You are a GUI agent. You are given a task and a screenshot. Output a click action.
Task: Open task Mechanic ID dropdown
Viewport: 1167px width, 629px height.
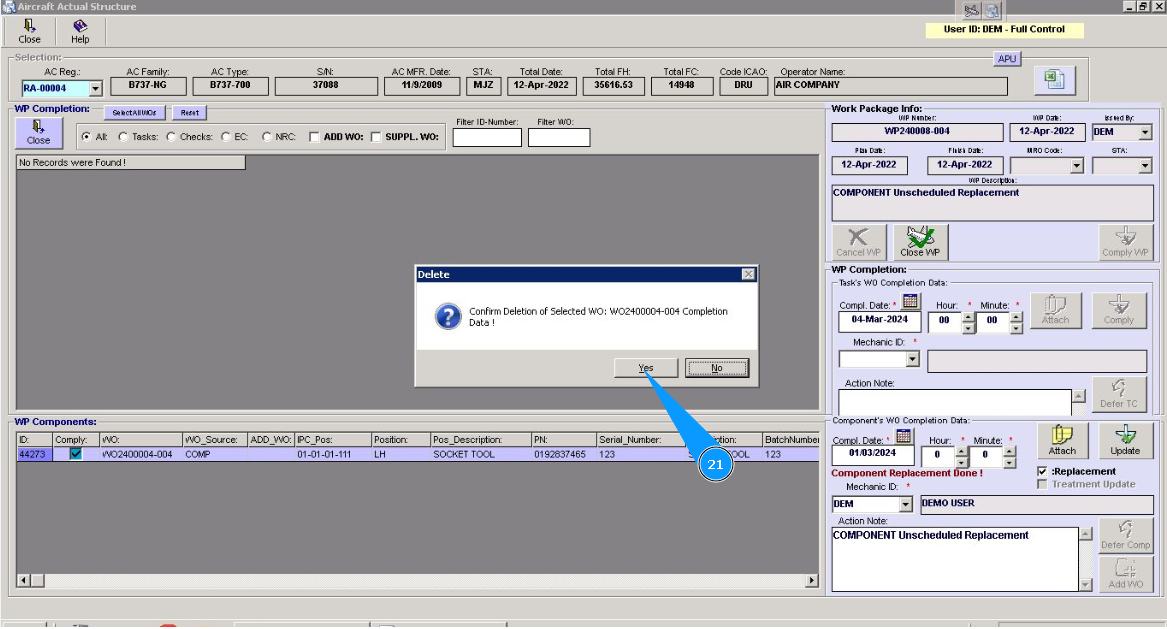[x=912, y=360]
